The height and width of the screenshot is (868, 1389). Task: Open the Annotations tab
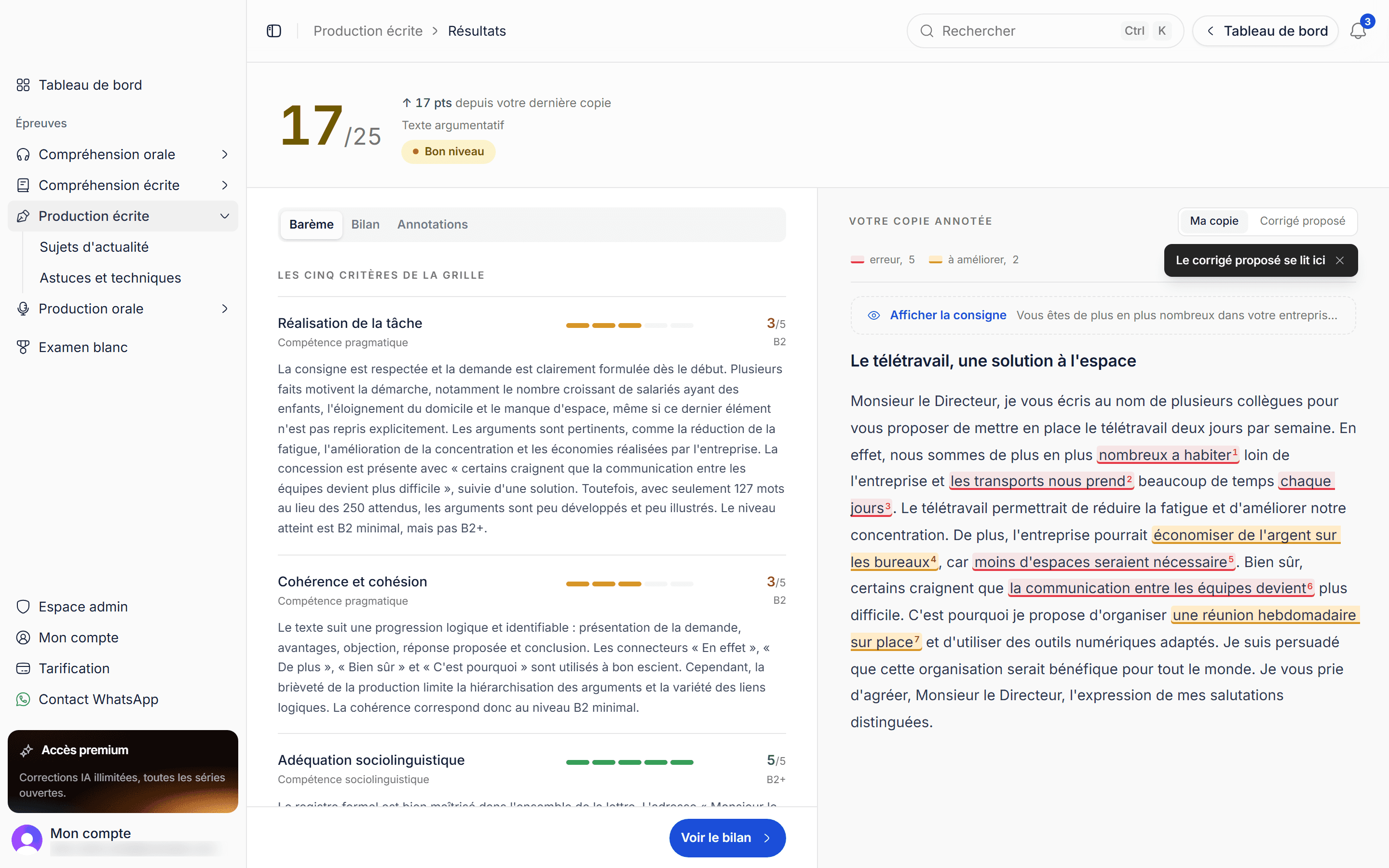click(432, 224)
